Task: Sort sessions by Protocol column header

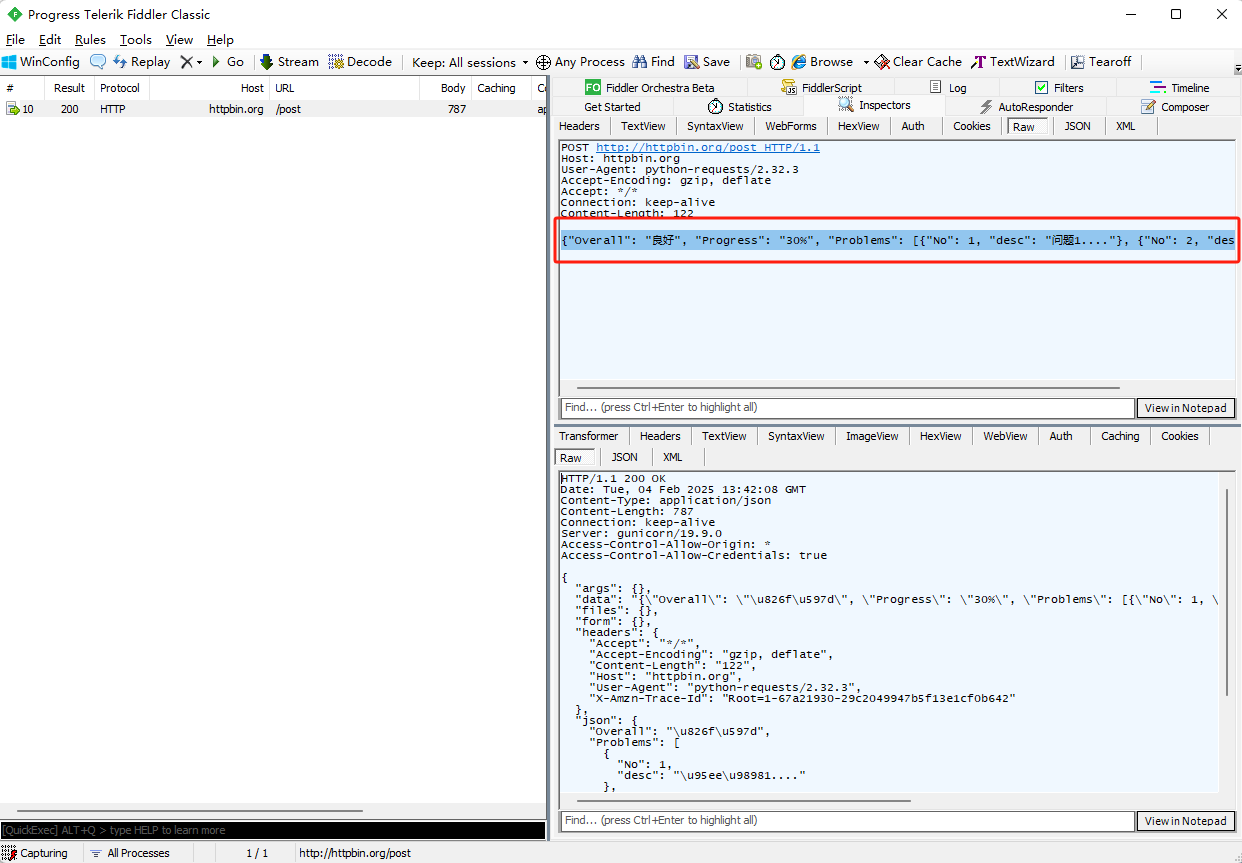Action: pos(120,88)
